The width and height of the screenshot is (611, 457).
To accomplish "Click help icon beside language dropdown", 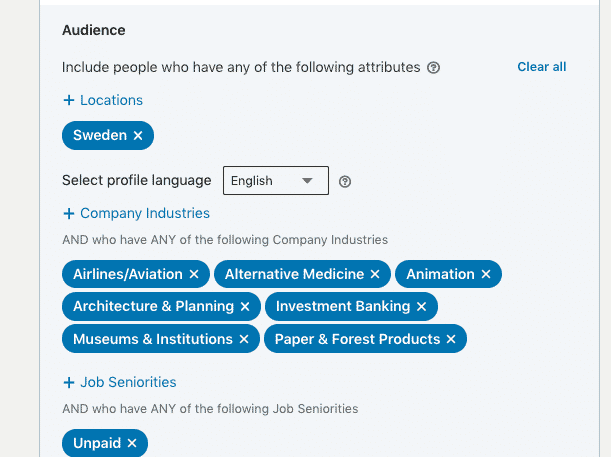I will point(345,182).
